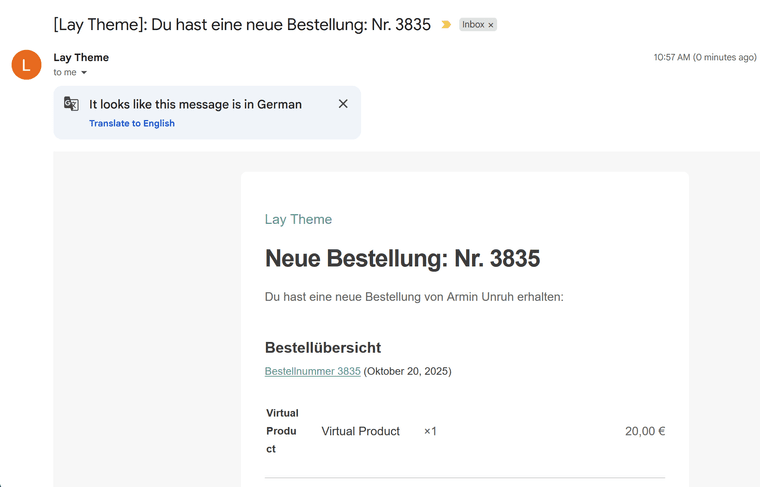The height and width of the screenshot is (487, 760).
Task: Click the "It looks like this message is in German" text
Action: point(195,104)
